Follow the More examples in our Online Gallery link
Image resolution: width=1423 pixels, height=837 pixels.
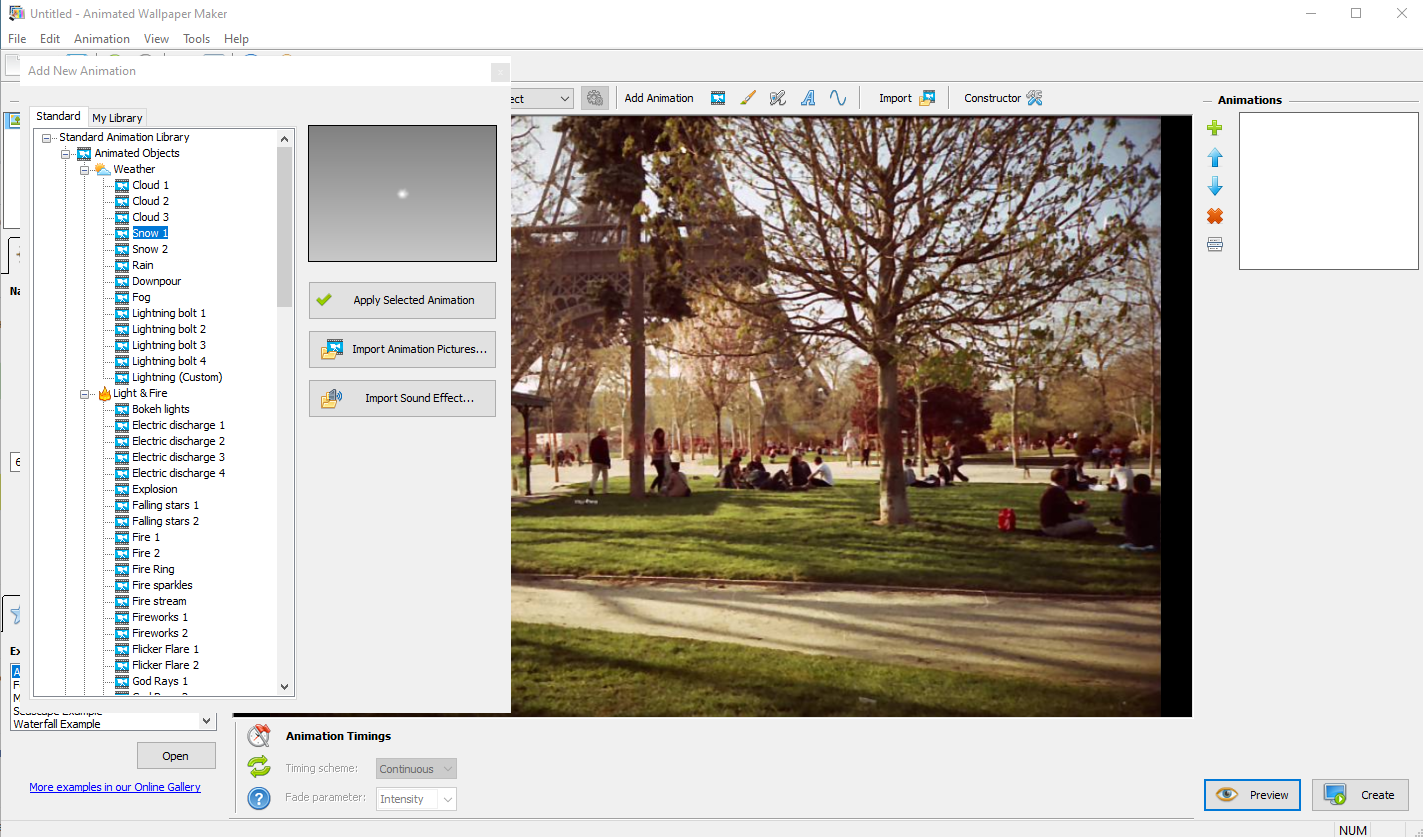point(115,787)
